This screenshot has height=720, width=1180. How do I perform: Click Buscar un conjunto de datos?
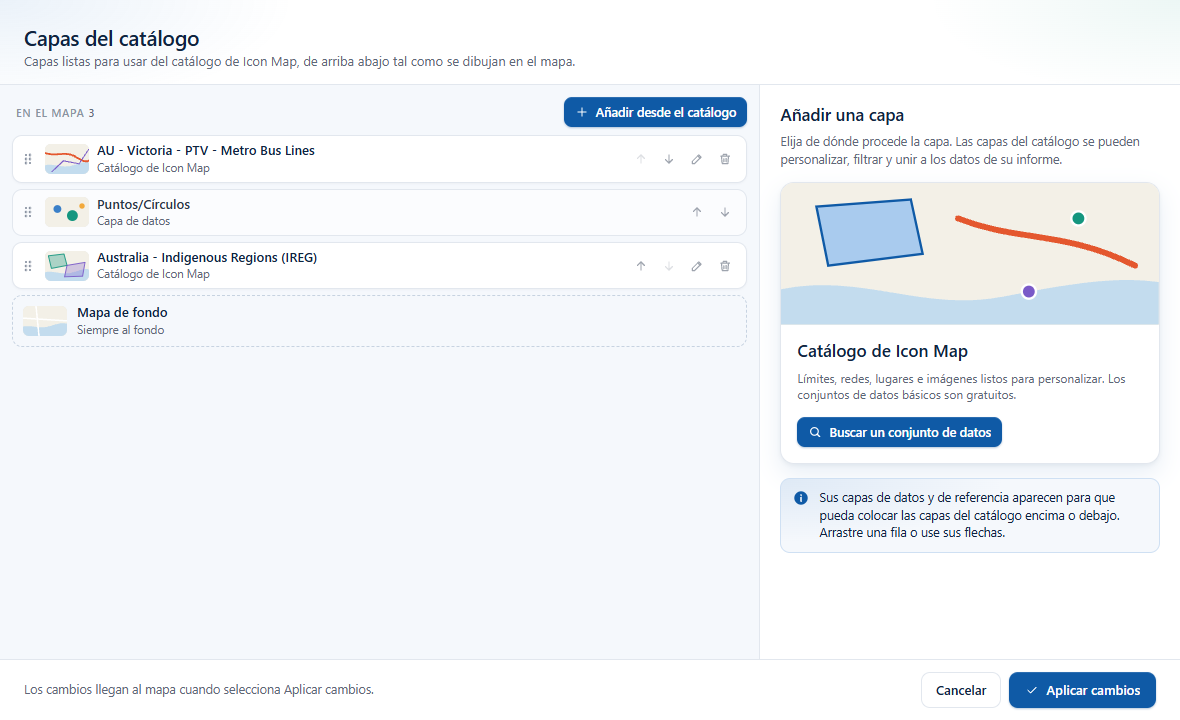coord(899,433)
